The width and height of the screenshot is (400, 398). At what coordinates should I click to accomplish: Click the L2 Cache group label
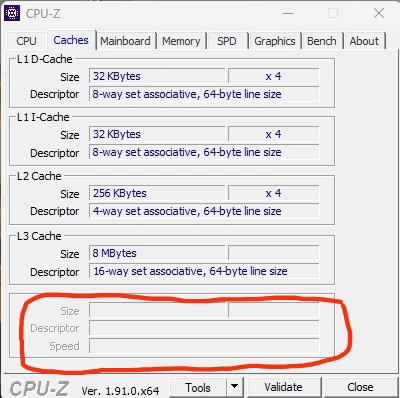[39, 176]
